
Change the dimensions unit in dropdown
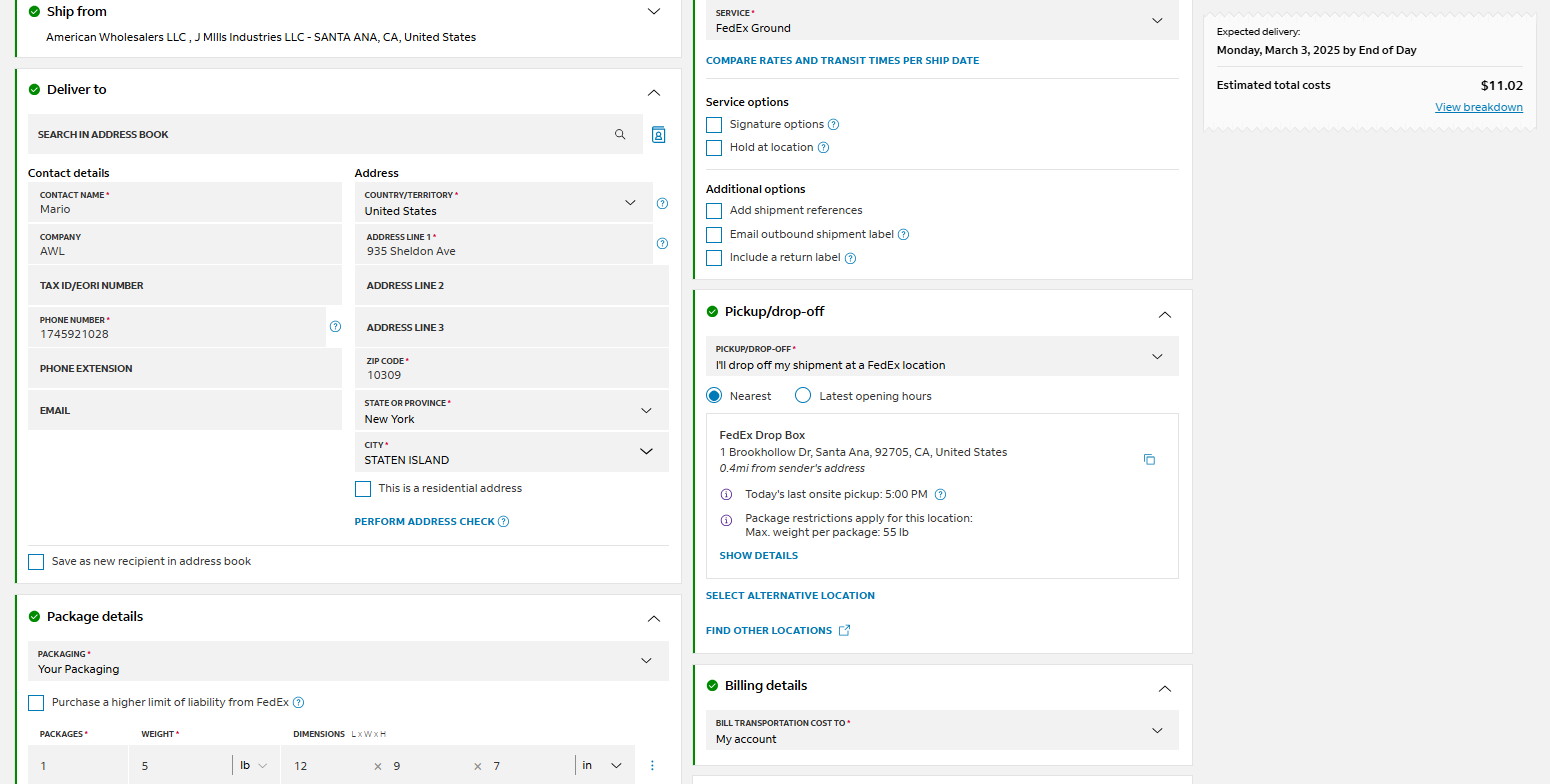point(603,765)
